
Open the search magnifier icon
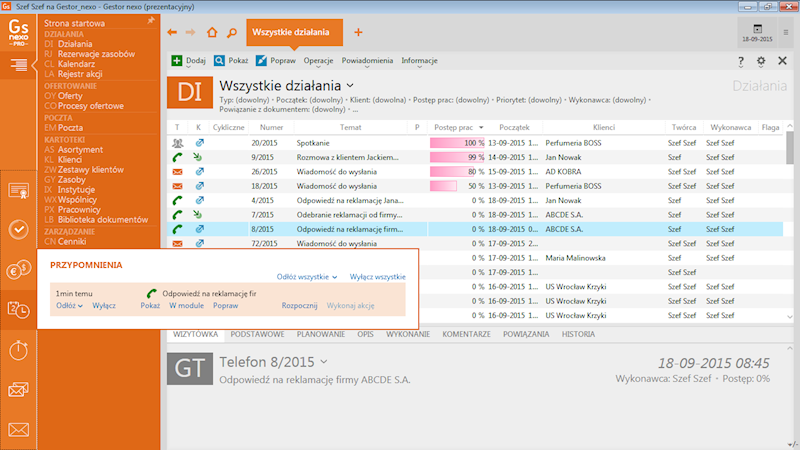pyautogui.click(x=231, y=32)
